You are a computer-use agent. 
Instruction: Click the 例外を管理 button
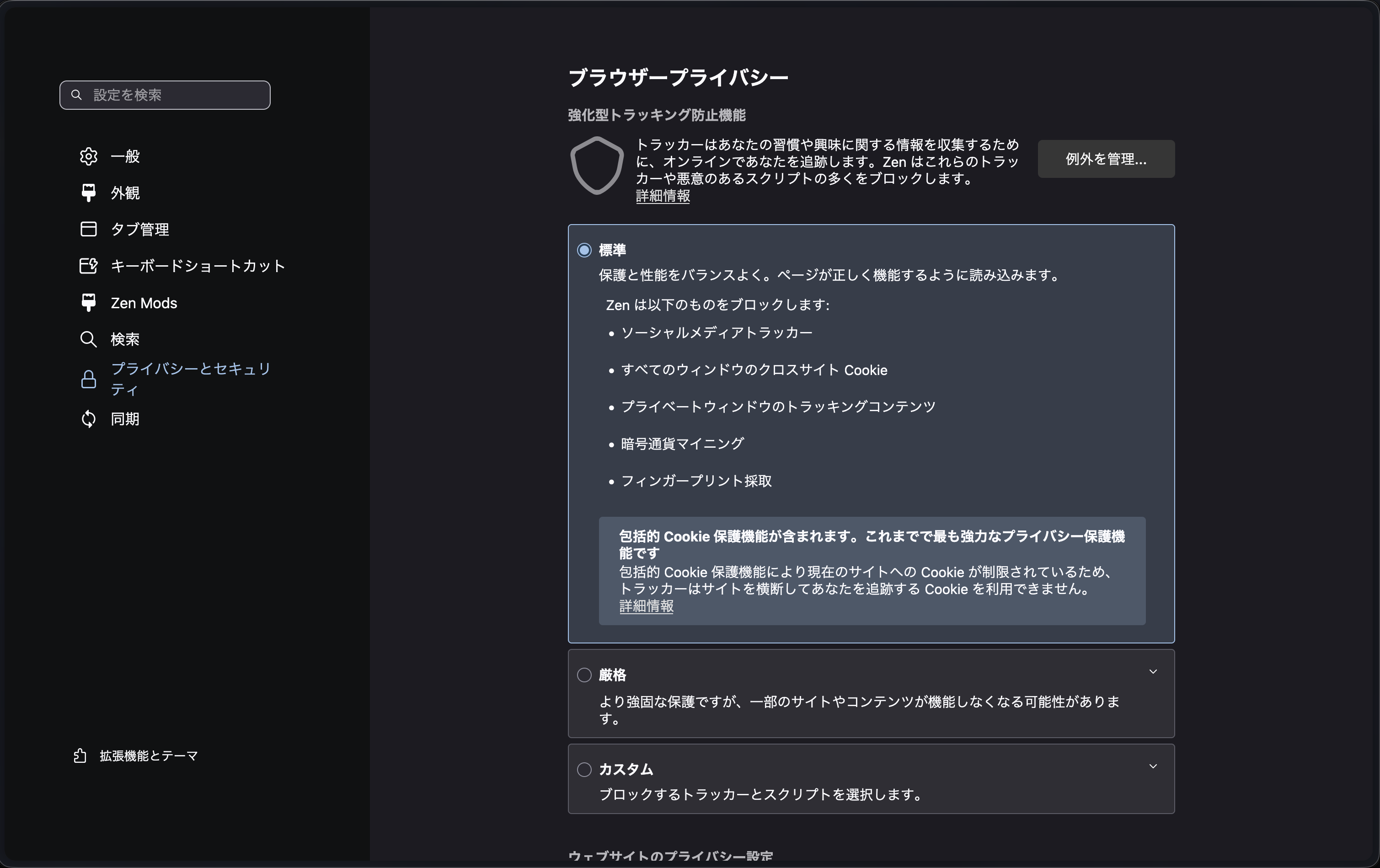[1106, 159]
